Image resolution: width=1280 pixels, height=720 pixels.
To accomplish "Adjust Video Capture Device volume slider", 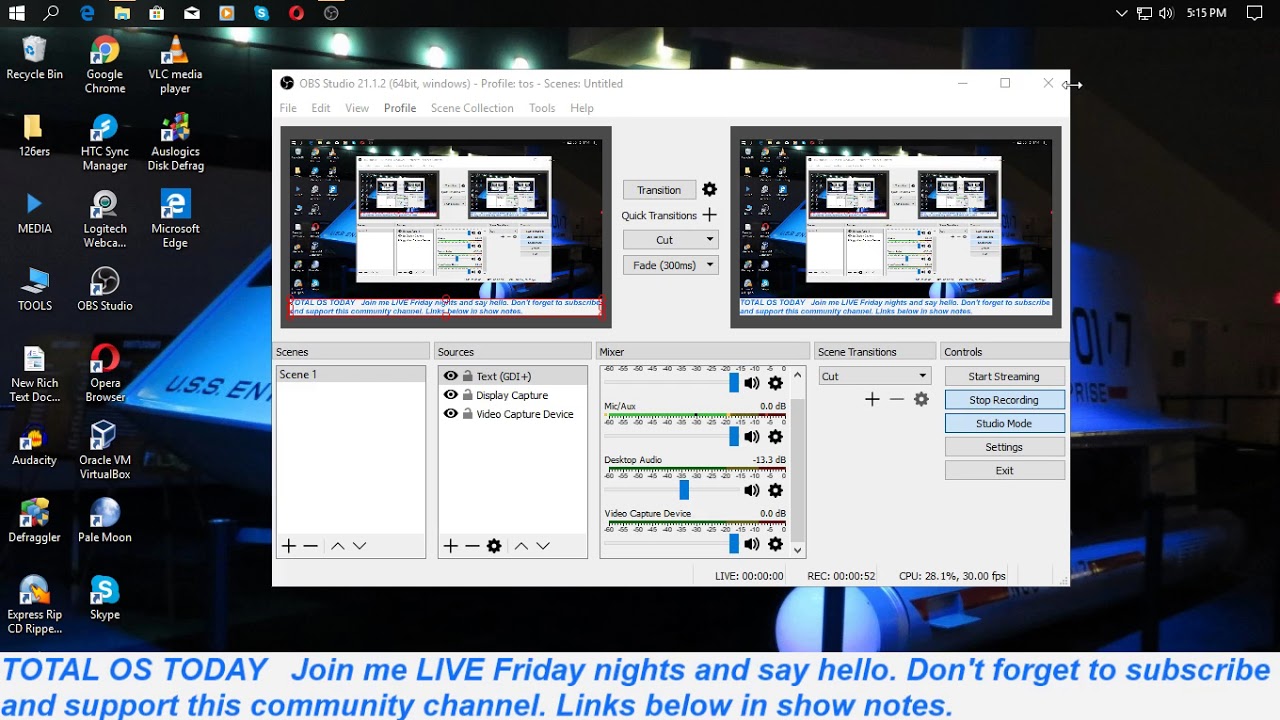I will (x=734, y=544).
